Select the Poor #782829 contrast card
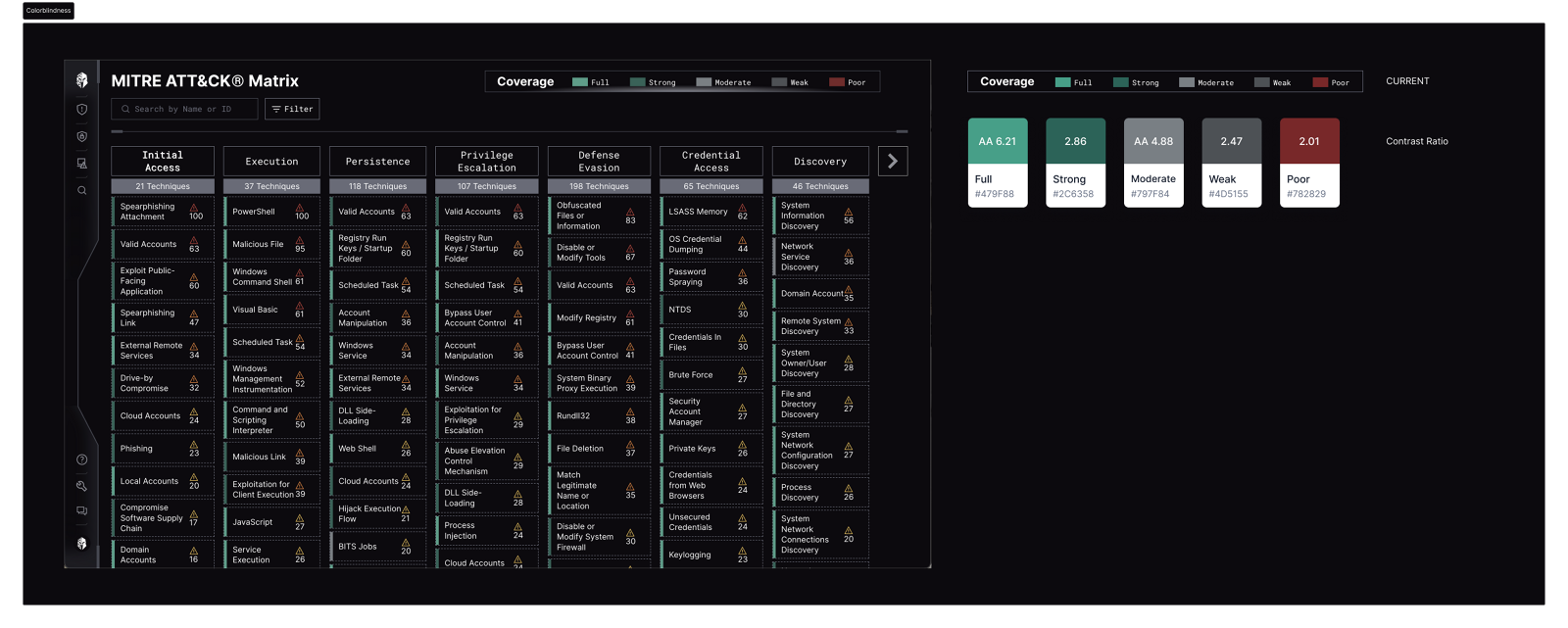1568x628 pixels. (x=1309, y=163)
